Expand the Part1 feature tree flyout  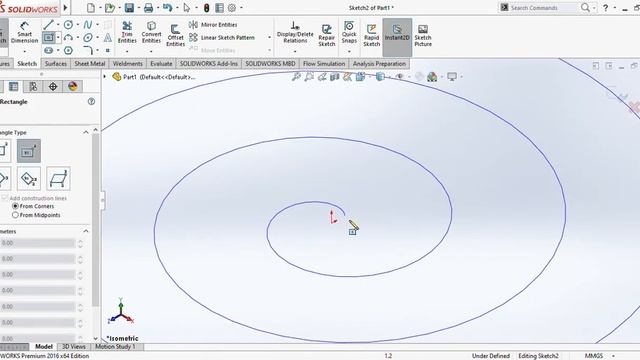point(105,77)
